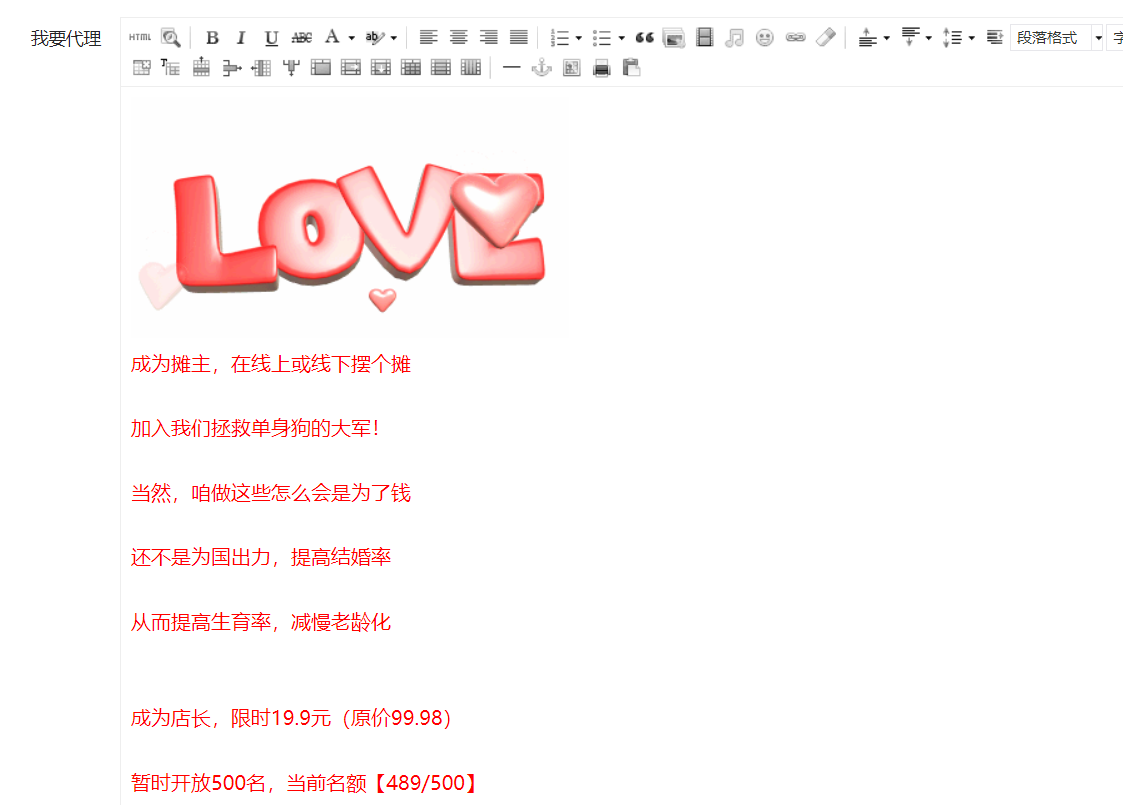Click the print icon
The width and height of the screenshot is (1123, 805).
pyautogui.click(x=601, y=68)
